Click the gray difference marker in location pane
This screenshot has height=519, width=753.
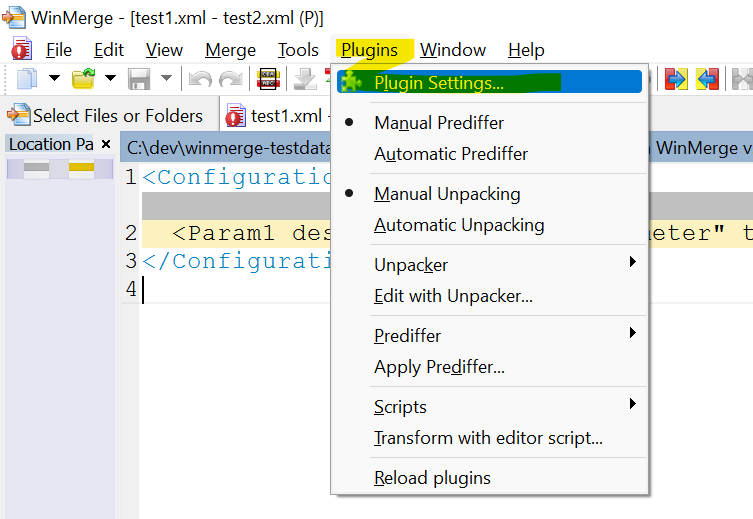[x=36, y=167]
